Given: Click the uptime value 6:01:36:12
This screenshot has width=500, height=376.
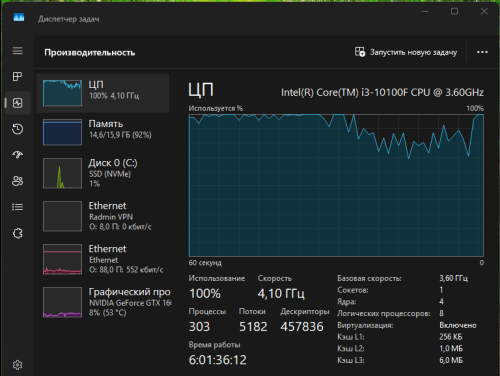Looking at the screenshot, I should click(218, 360).
